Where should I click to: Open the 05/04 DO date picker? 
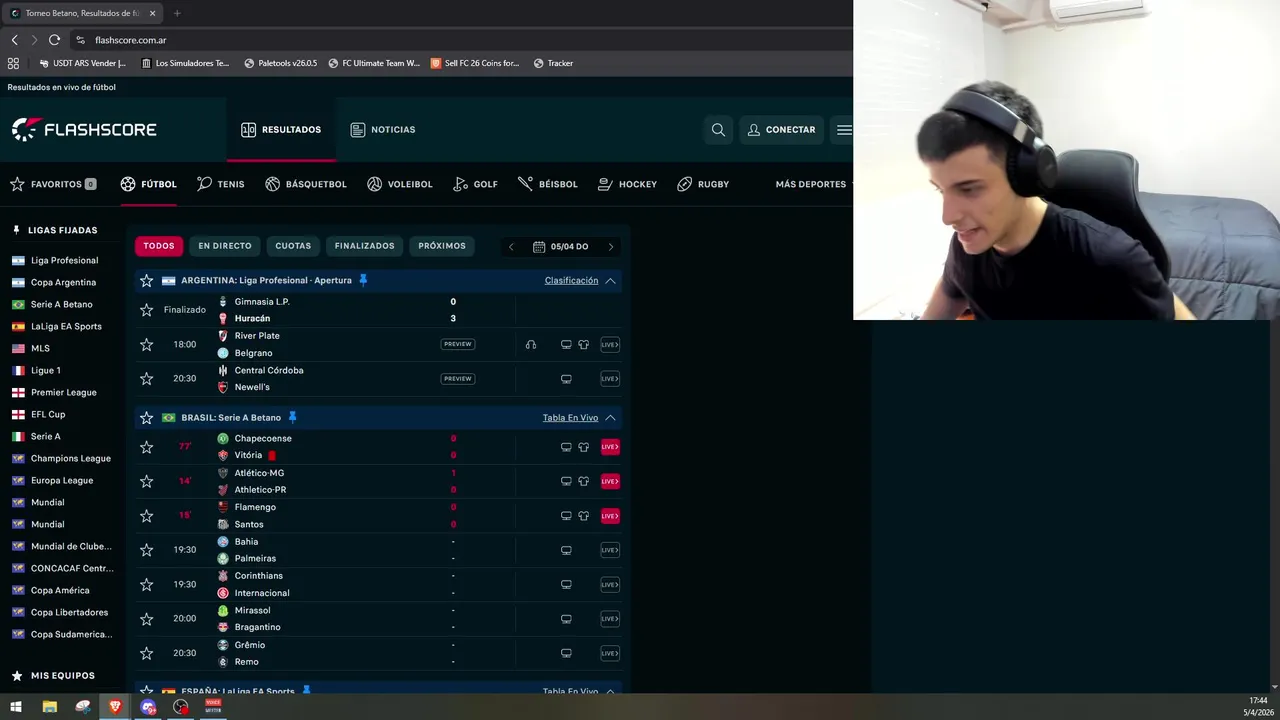[x=561, y=247]
